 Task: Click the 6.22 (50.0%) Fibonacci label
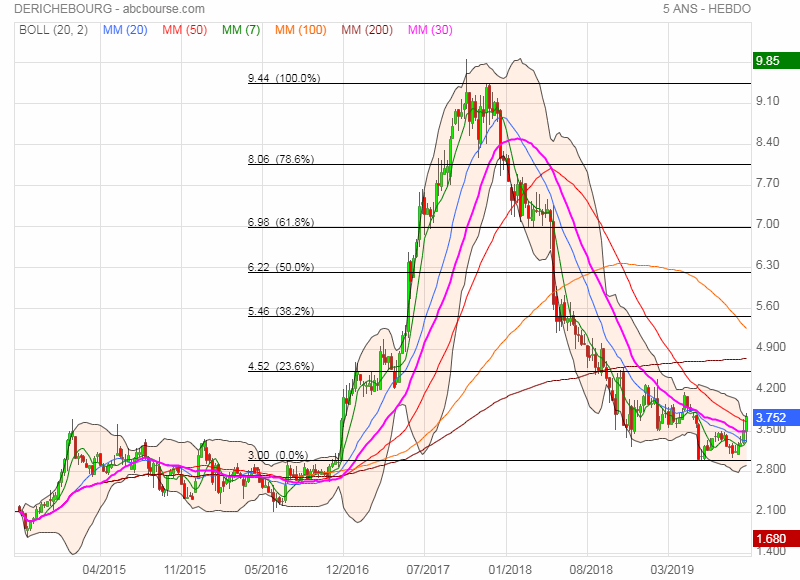click(281, 267)
